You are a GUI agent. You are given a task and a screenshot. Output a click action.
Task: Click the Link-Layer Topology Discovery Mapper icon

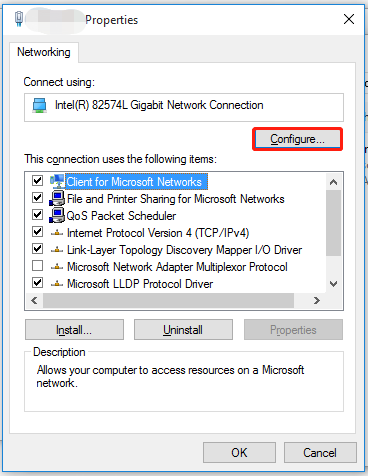click(57, 250)
